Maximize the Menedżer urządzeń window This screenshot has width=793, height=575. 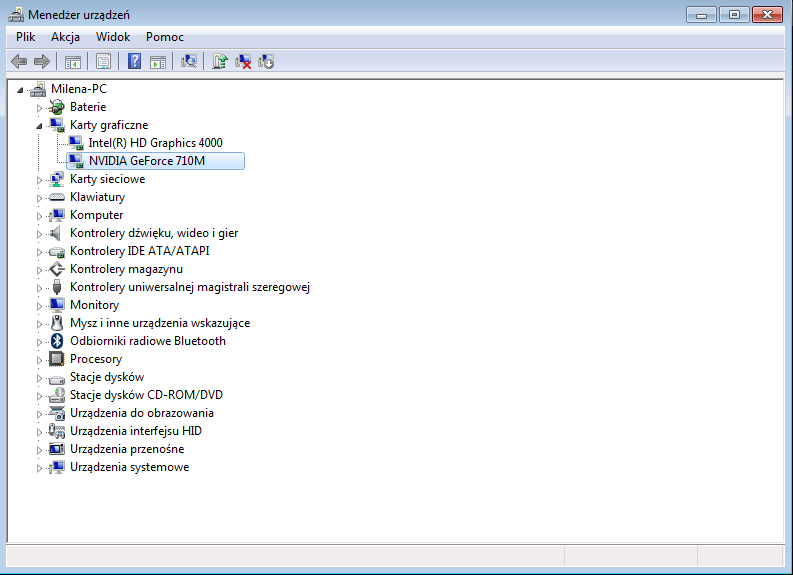coord(734,15)
